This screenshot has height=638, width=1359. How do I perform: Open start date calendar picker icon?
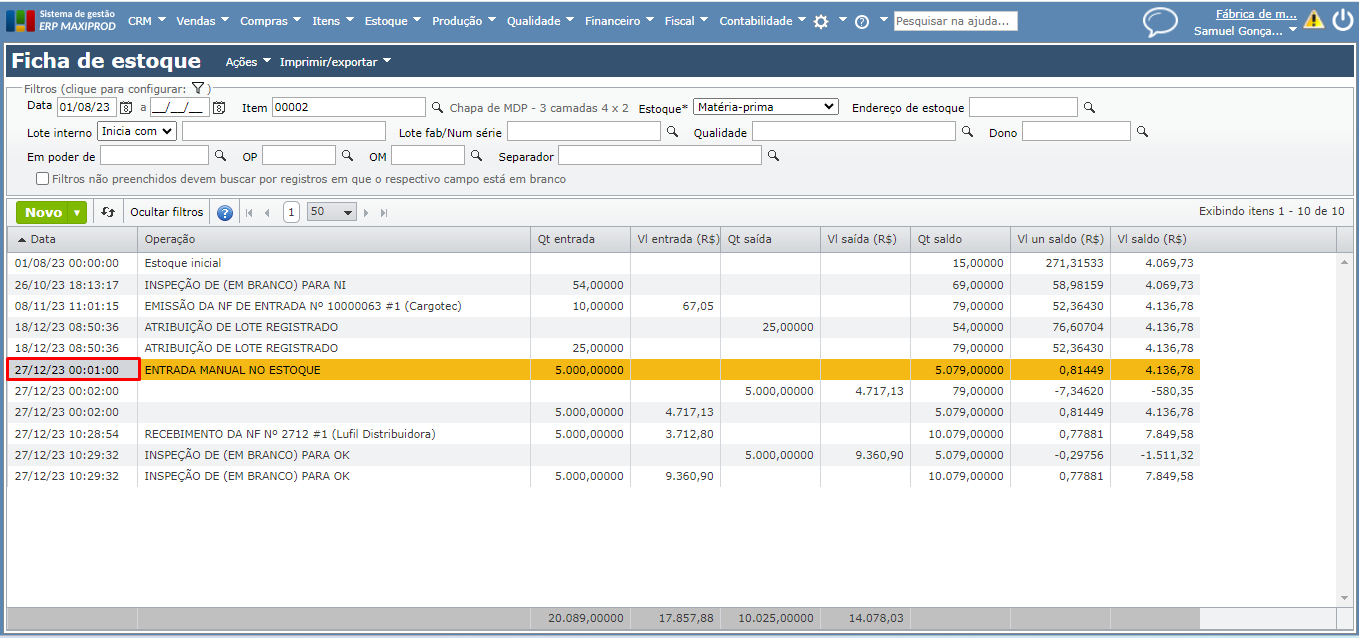pos(126,107)
